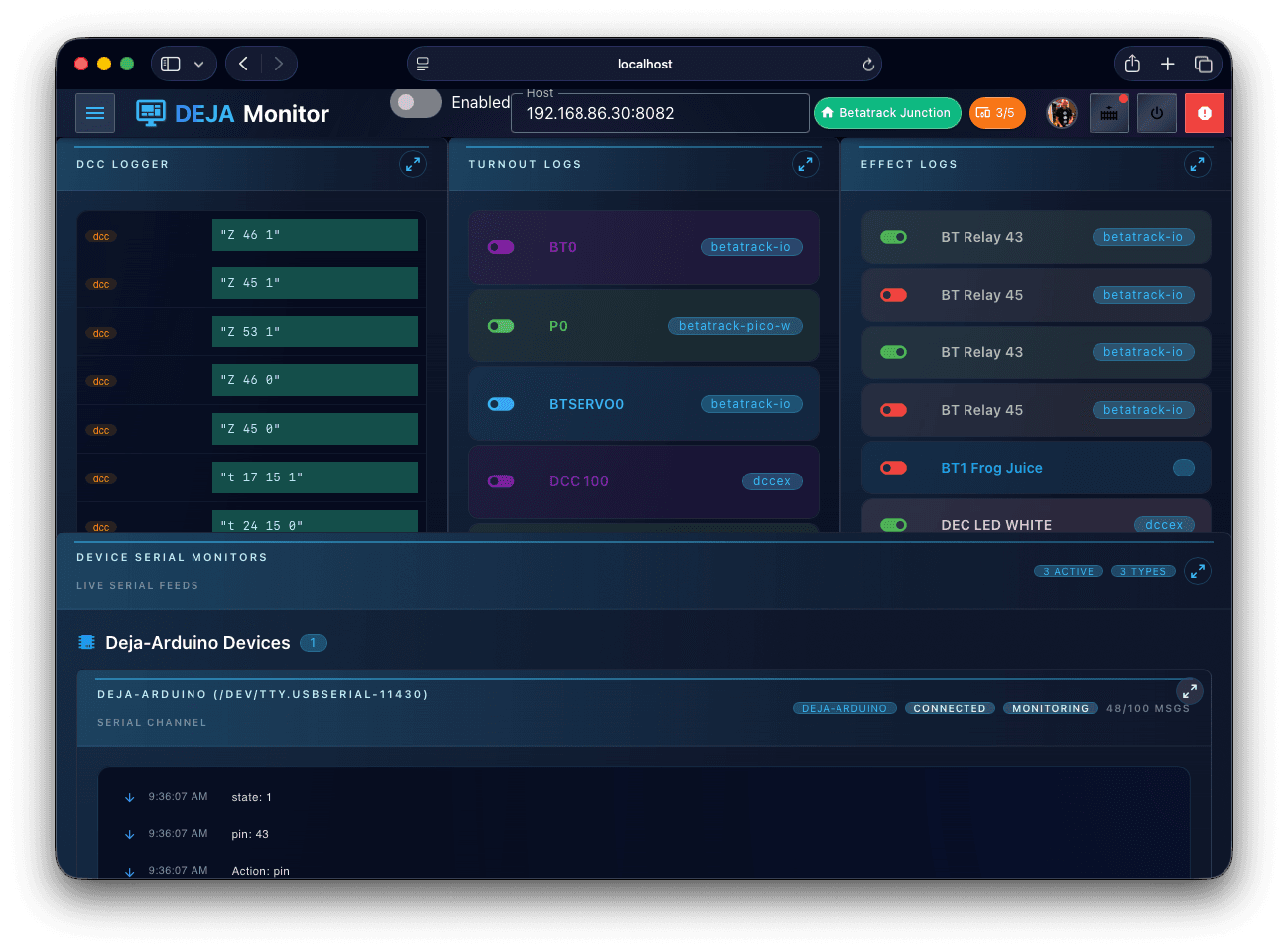
Task: Toggle the BT0 turnout switch
Action: click(501, 246)
